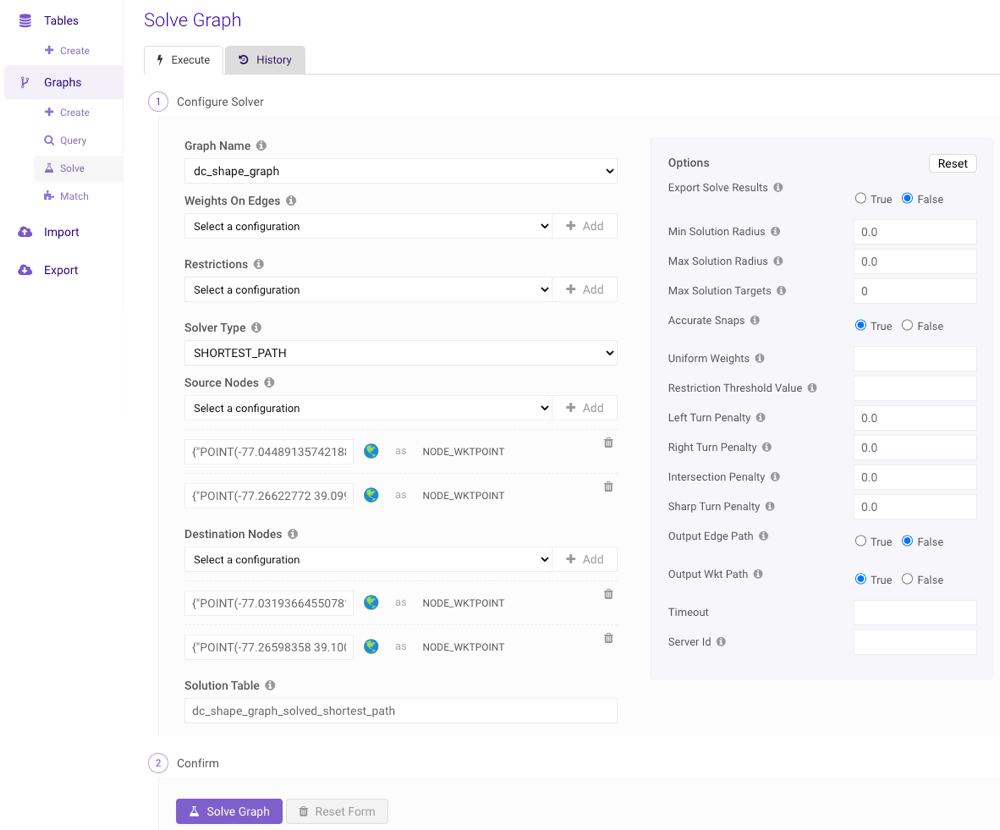The image size is (1000, 830).
Task: Delete the second source node using trash icon
Action: coord(608,487)
